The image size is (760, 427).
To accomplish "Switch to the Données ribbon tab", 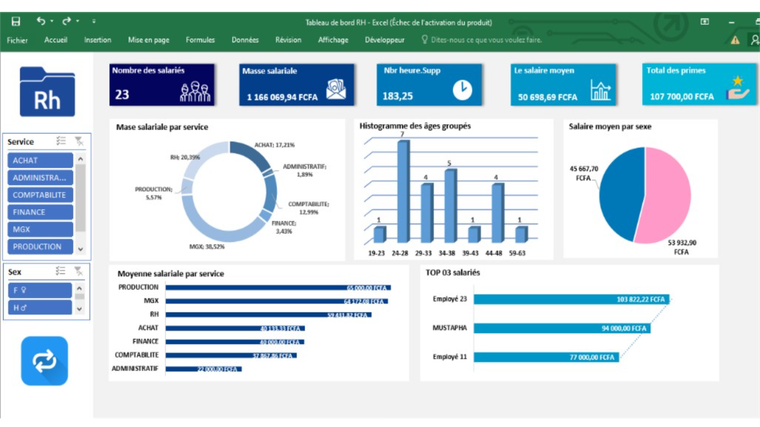I will click(245, 40).
